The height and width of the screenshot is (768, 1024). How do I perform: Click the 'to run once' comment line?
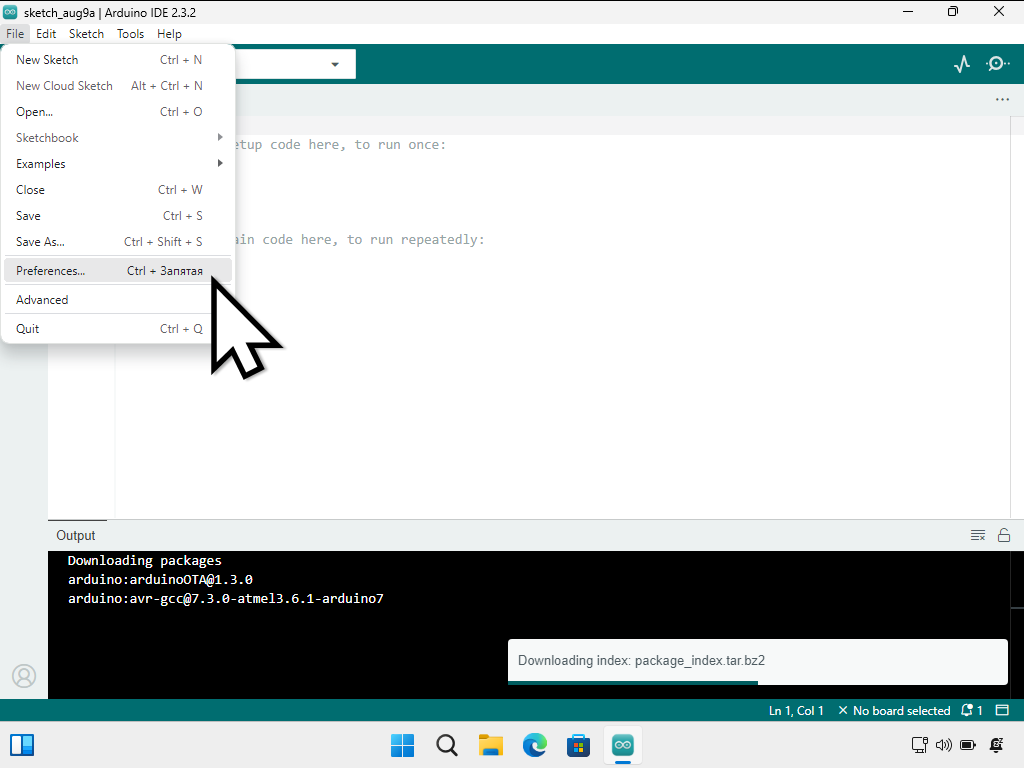tap(340, 145)
